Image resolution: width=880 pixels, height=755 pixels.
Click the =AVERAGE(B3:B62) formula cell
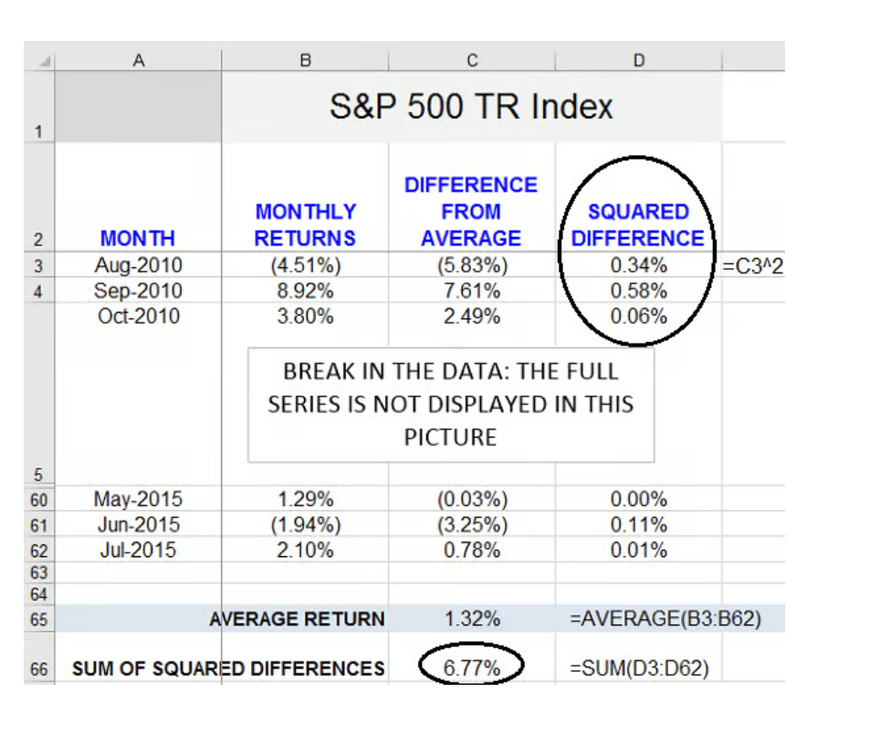point(665,619)
